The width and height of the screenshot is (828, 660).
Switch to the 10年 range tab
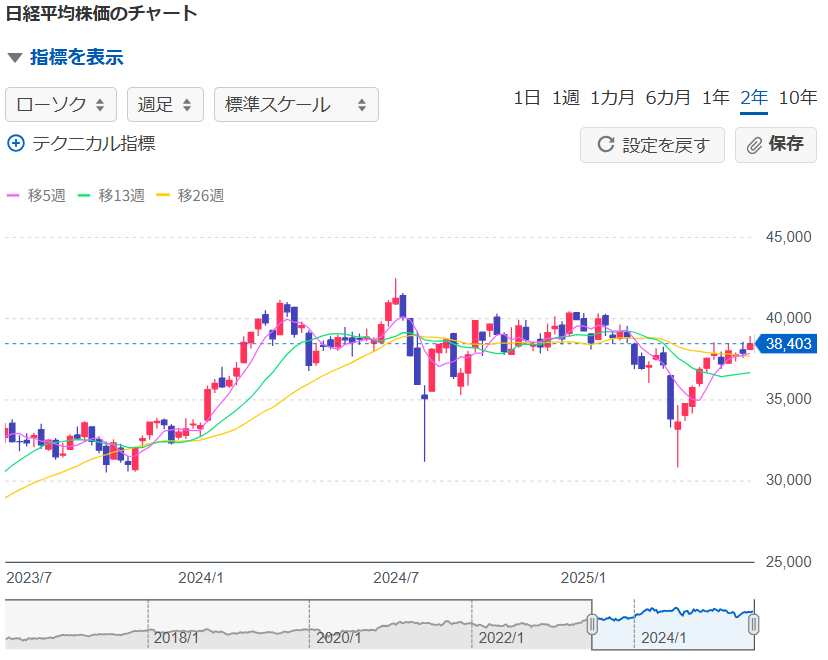click(798, 98)
